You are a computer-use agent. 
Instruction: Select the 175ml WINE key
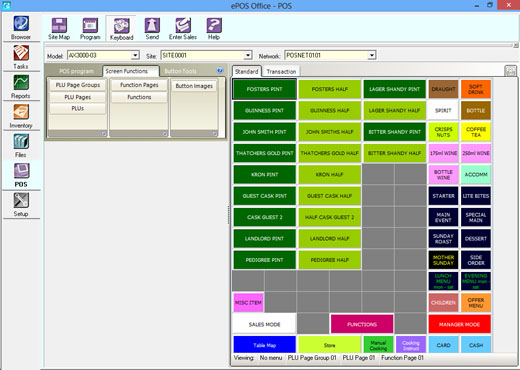(443, 153)
